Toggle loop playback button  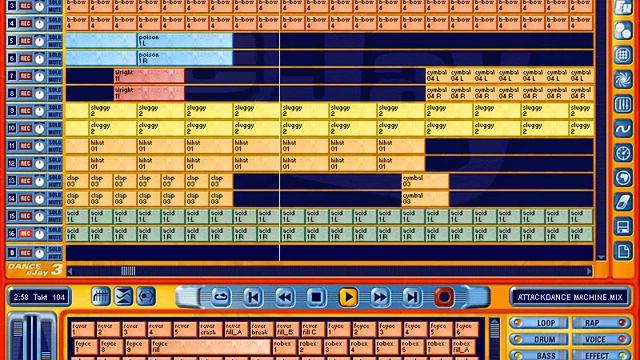221,297
